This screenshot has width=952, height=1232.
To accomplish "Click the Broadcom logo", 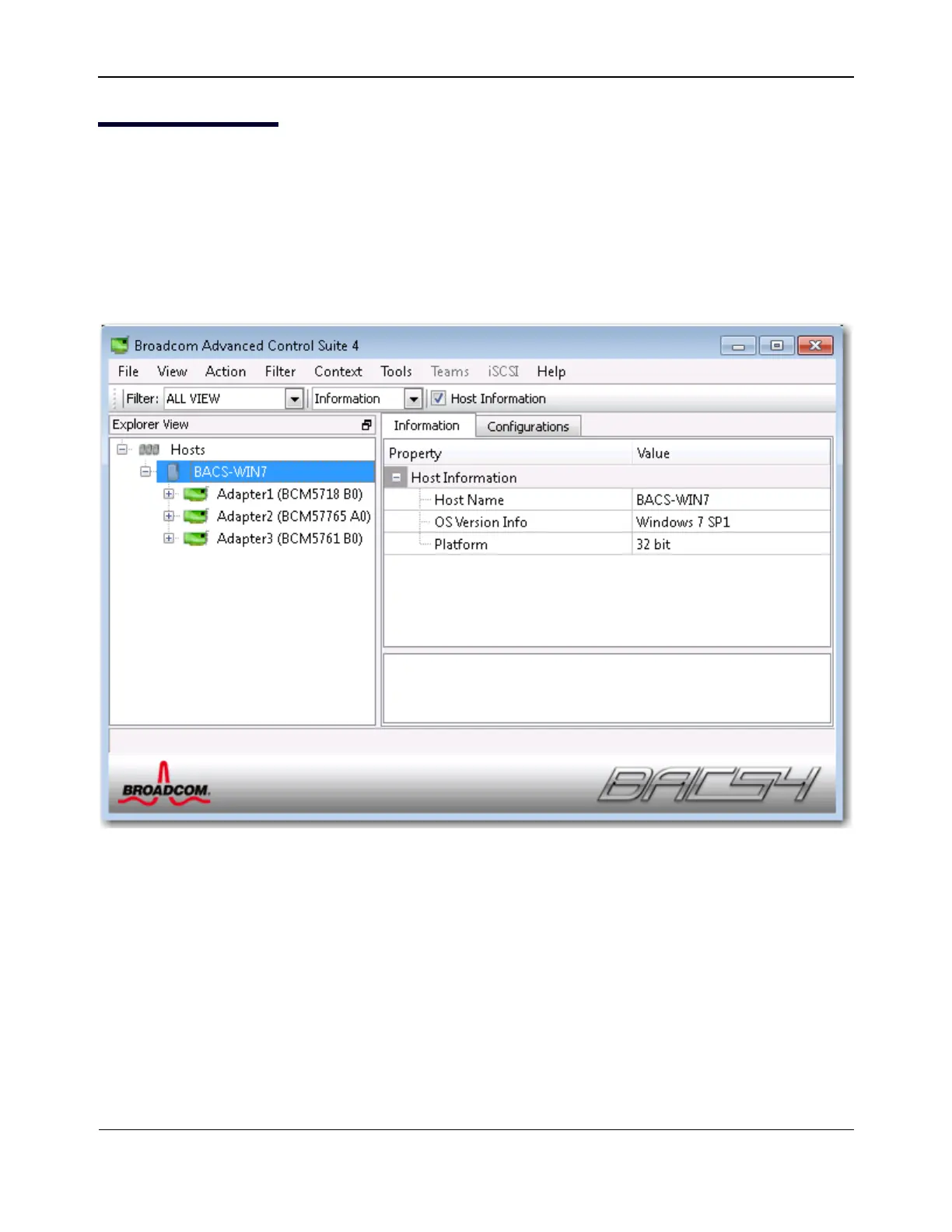I will [165, 784].
